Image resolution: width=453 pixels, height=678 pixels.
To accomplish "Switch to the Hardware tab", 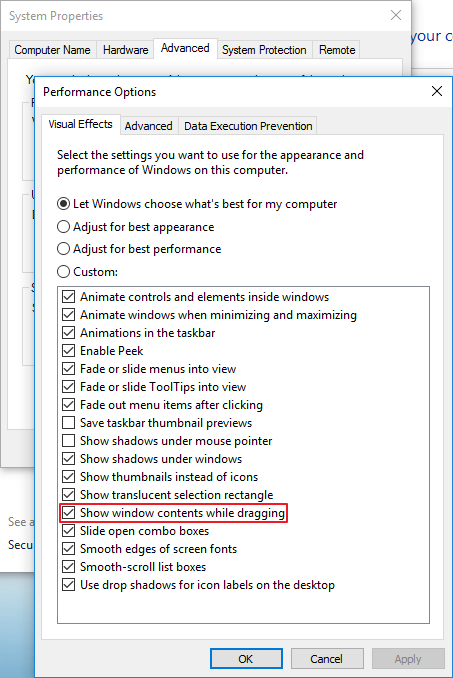I will (125, 50).
